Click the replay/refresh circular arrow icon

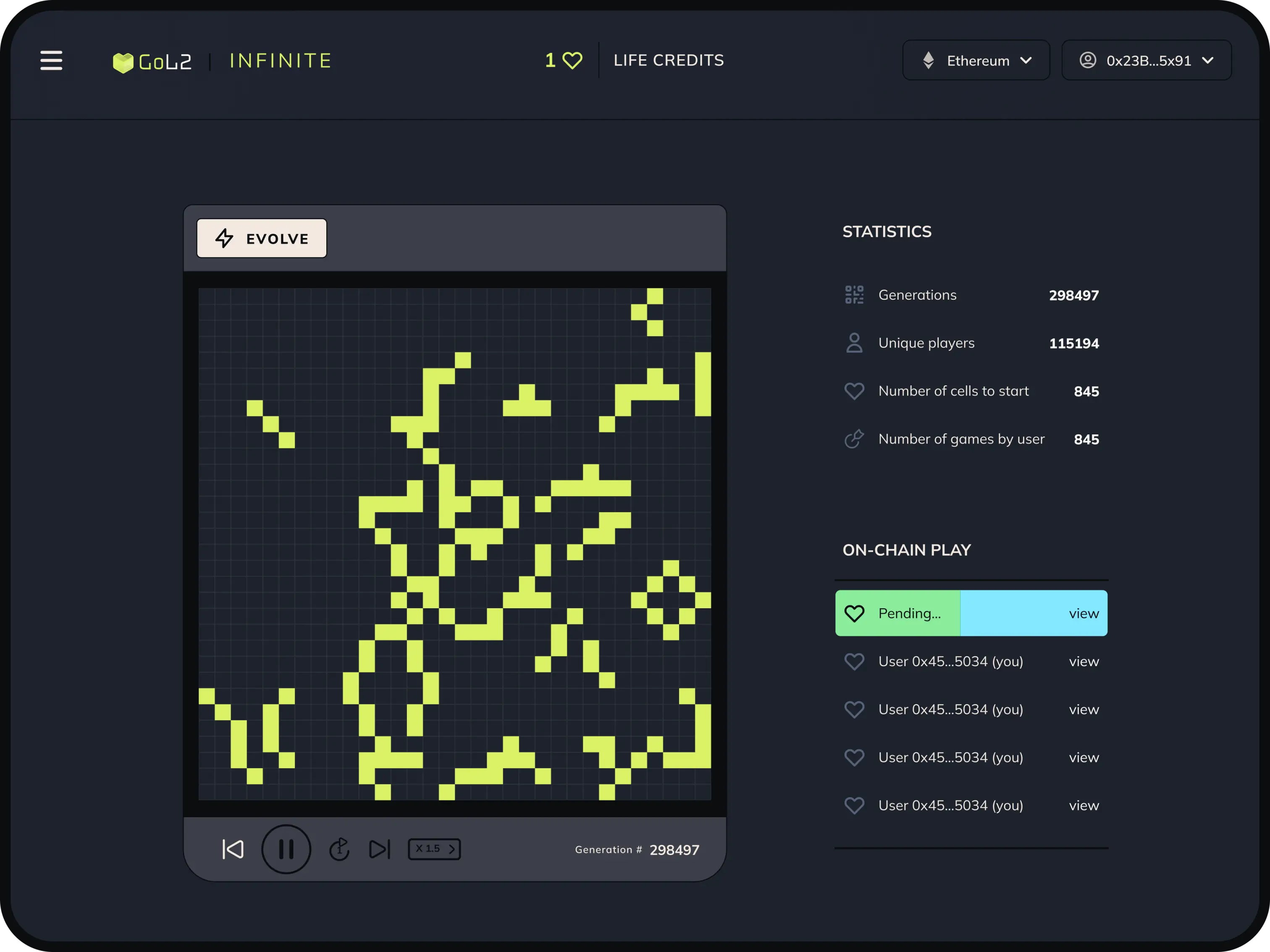click(x=339, y=849)
